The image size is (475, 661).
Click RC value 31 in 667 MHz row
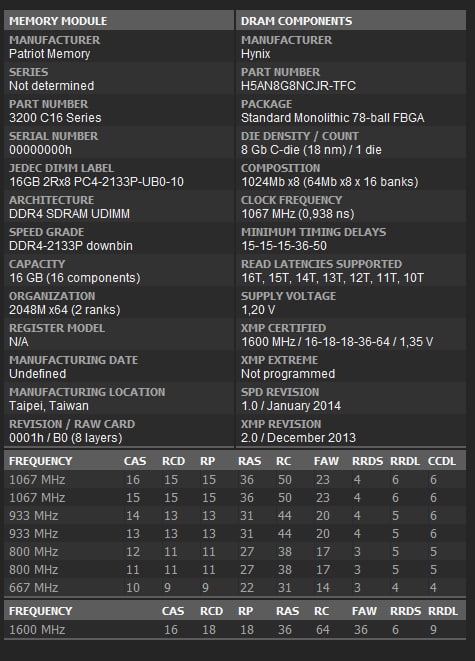(x=284, y=588)
